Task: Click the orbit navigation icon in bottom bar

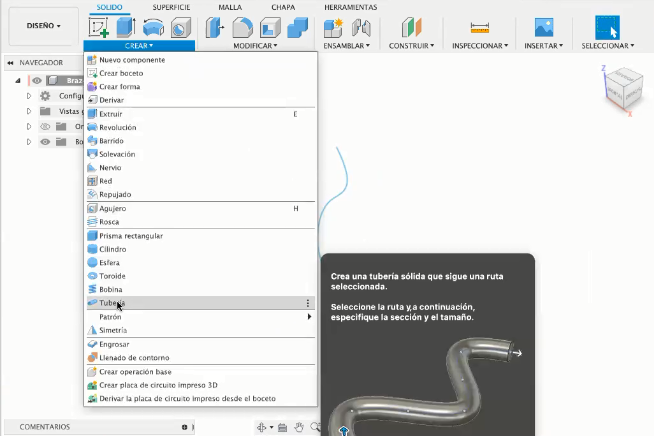Action: [x=262, y=427]
